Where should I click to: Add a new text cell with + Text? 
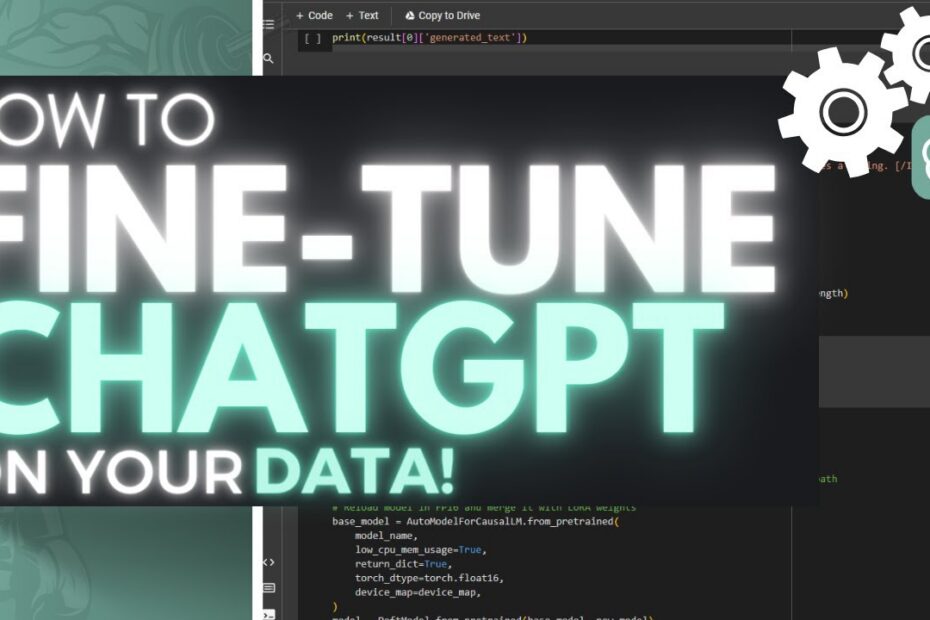(x=362, y=15)
